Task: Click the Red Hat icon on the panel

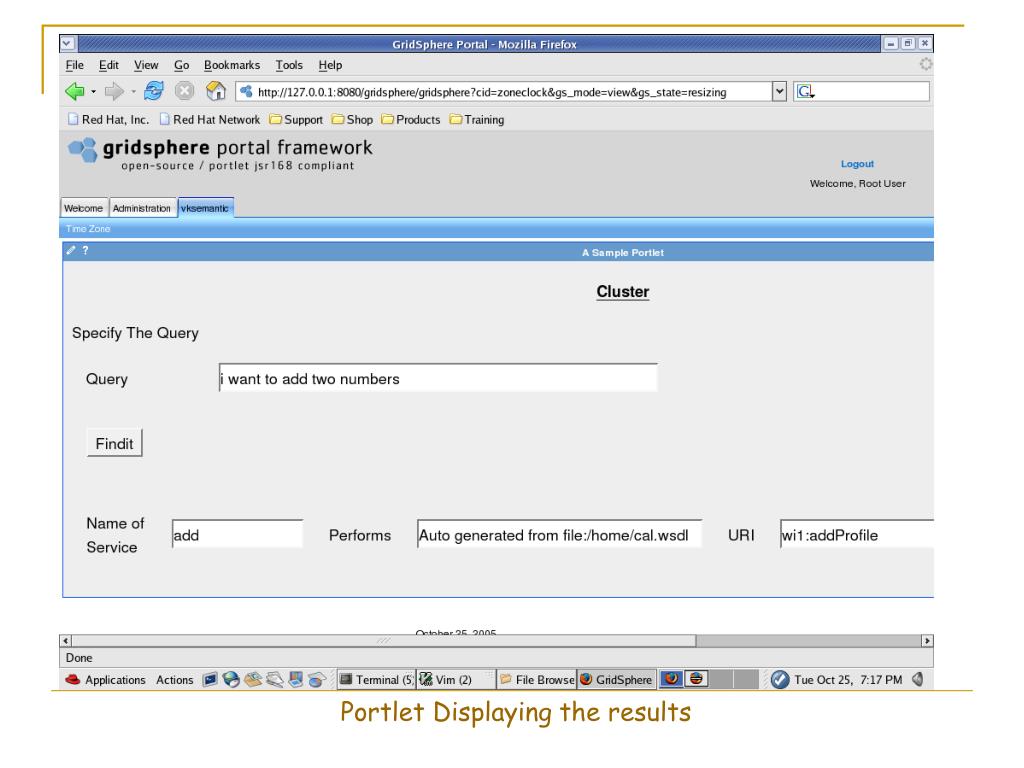Action: [x=72, y=680]
